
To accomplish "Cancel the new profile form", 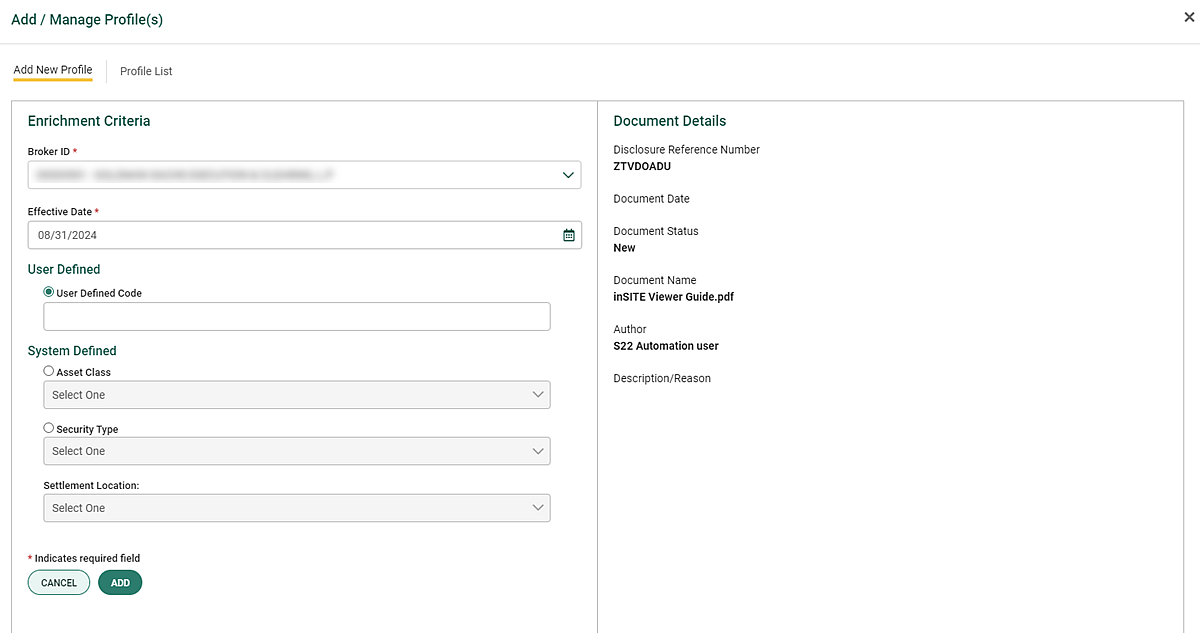I will [x=59, y=583].
